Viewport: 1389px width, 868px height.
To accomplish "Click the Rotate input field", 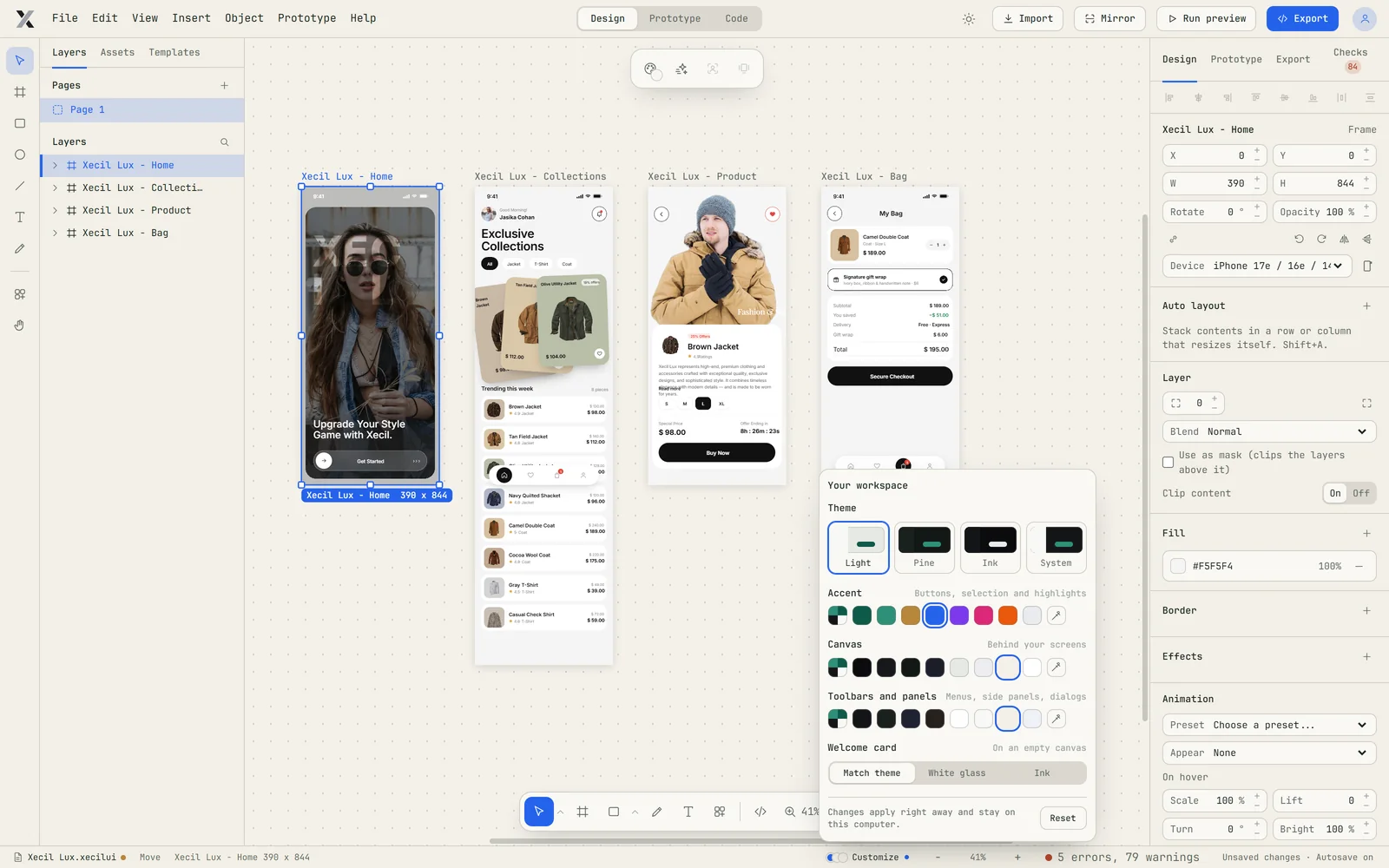I will pos(1215,212).
